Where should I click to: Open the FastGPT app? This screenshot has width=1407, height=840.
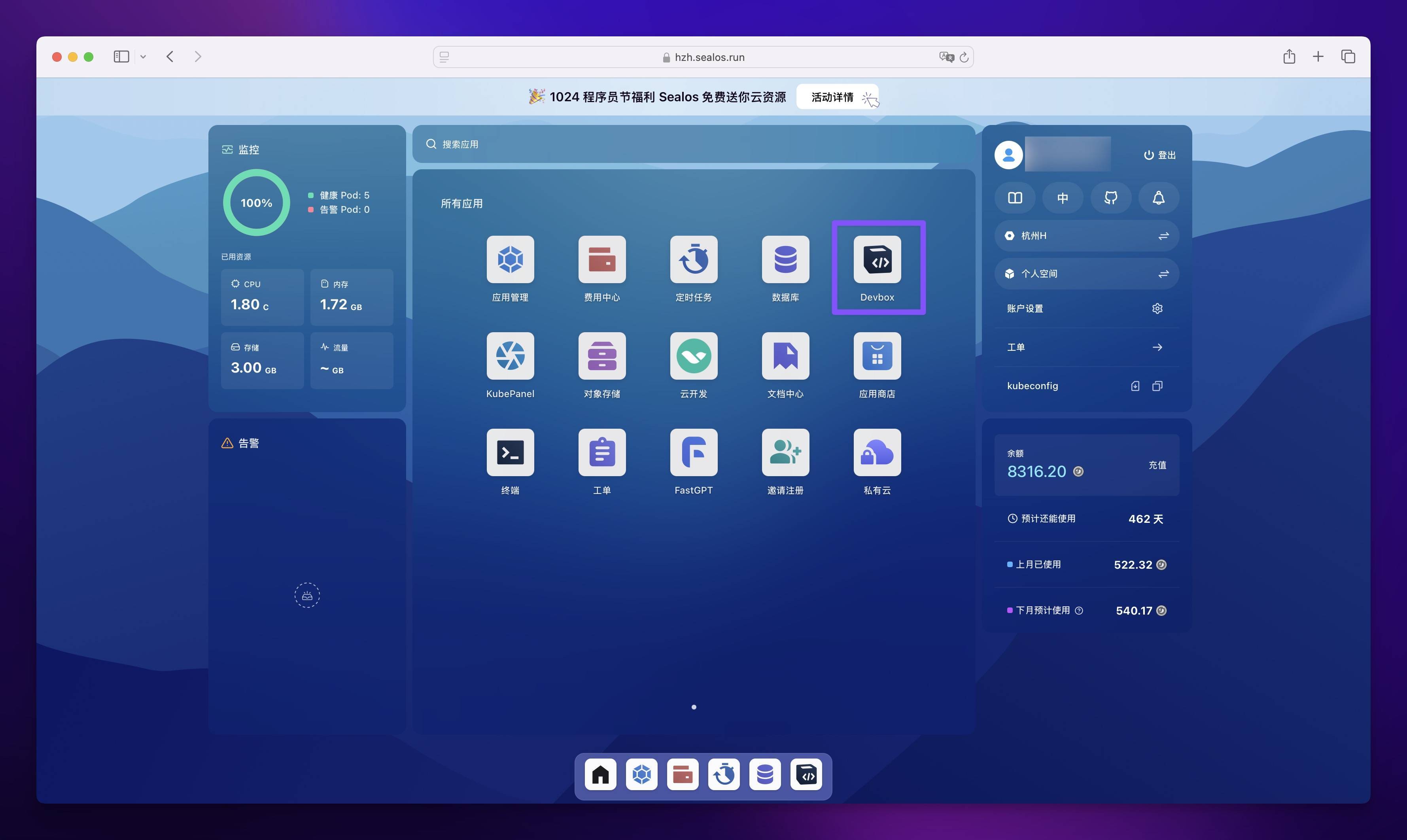tap(693, 452)
